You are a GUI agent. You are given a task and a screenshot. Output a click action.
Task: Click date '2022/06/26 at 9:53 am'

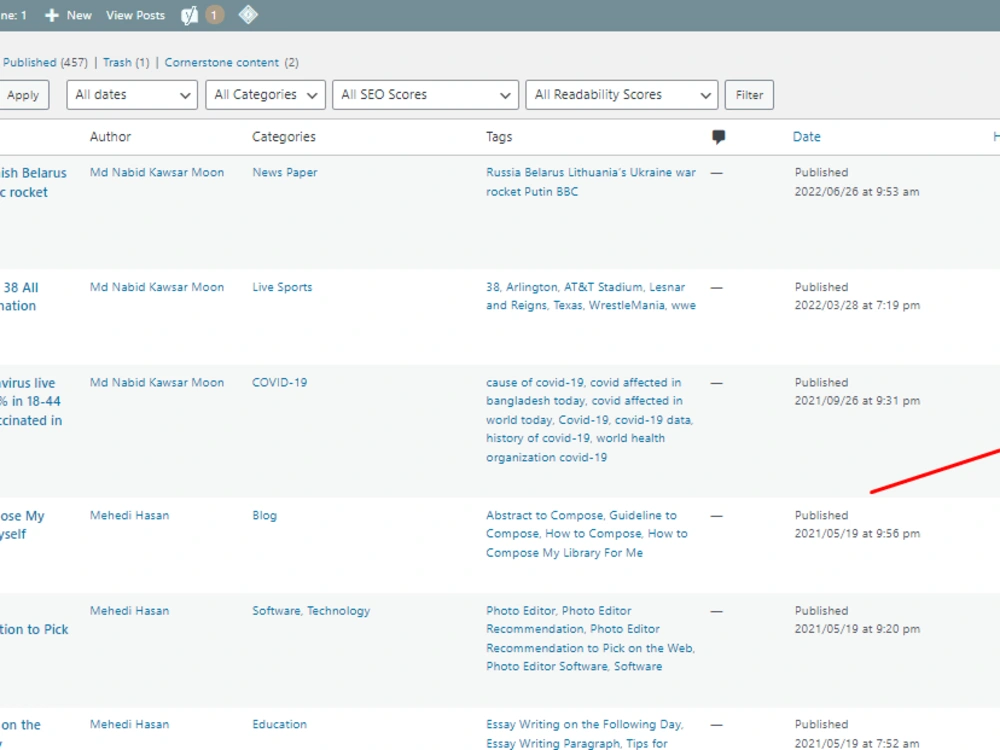(x=857, y=191)
